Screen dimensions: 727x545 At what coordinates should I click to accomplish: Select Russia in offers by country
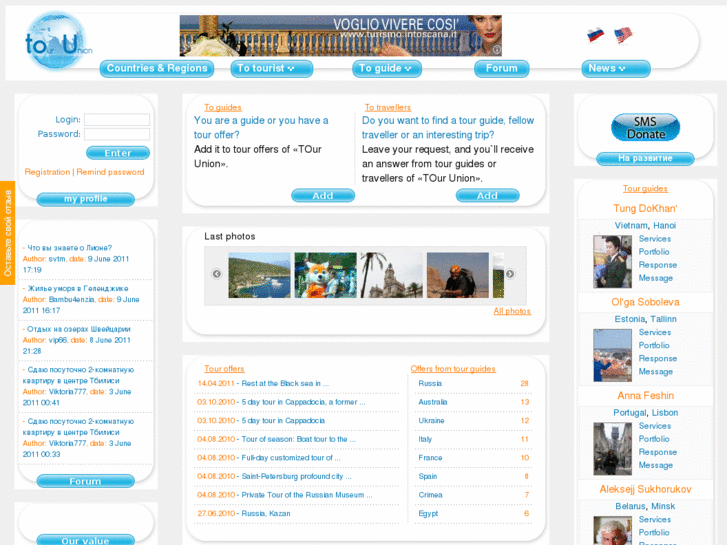[x=430, y=384]
